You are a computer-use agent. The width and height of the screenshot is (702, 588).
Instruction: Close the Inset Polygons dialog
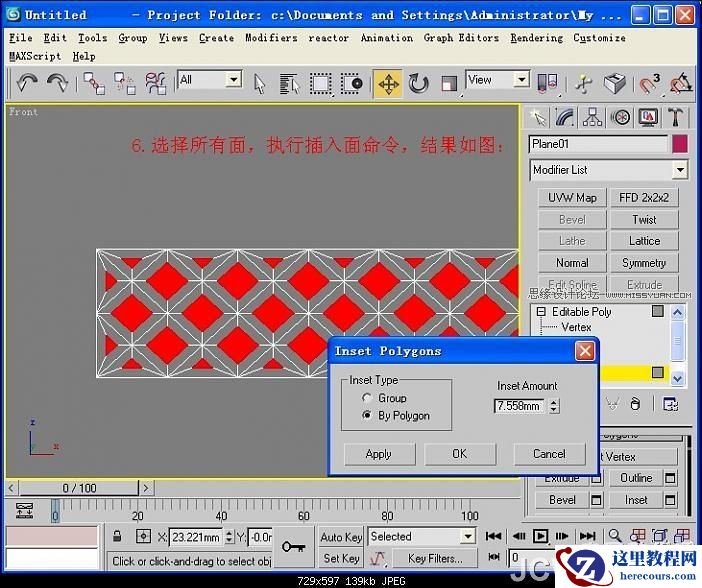[x=585, y=351]
